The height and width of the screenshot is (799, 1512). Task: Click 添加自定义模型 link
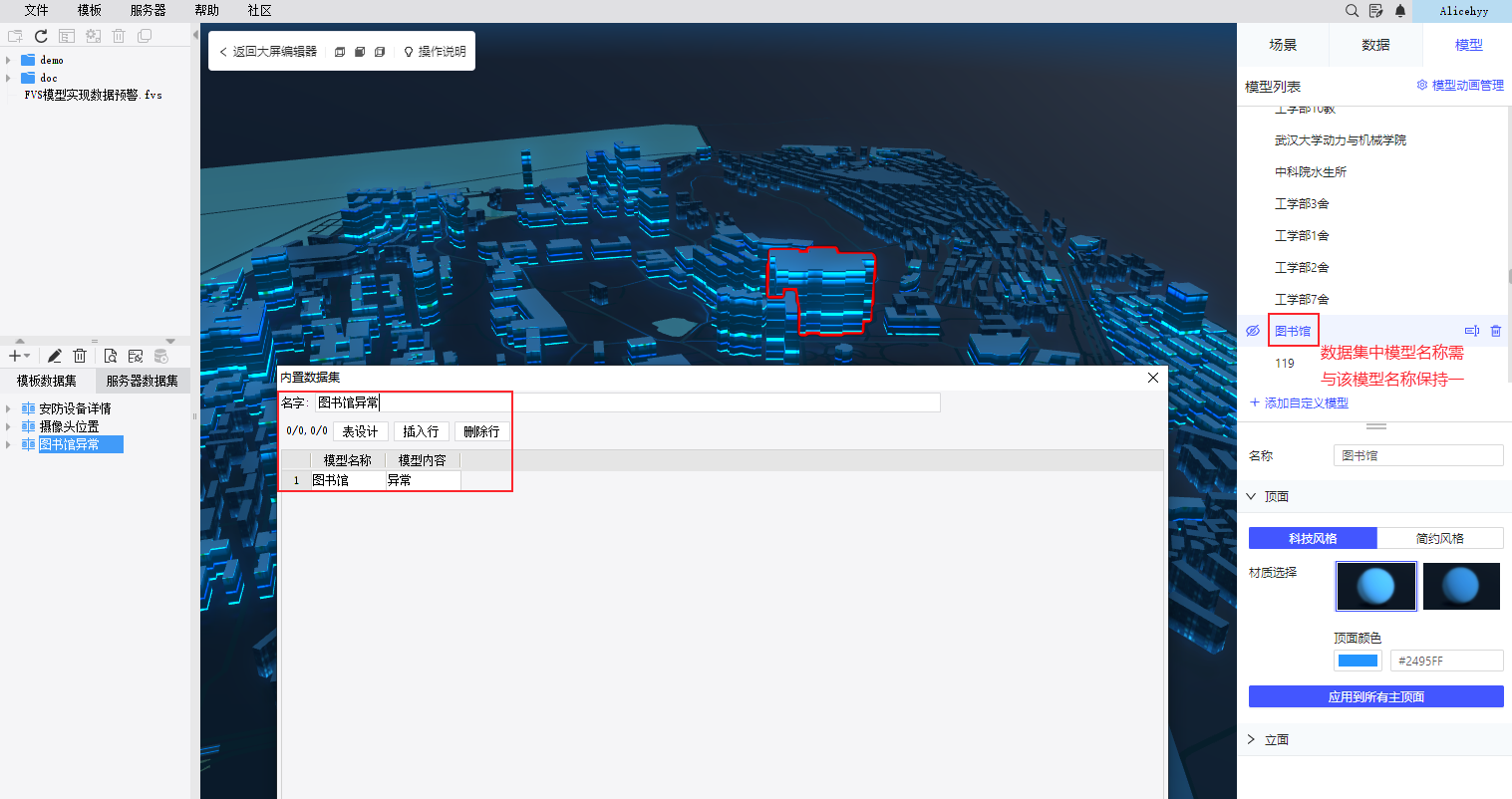click(1299, 402)
